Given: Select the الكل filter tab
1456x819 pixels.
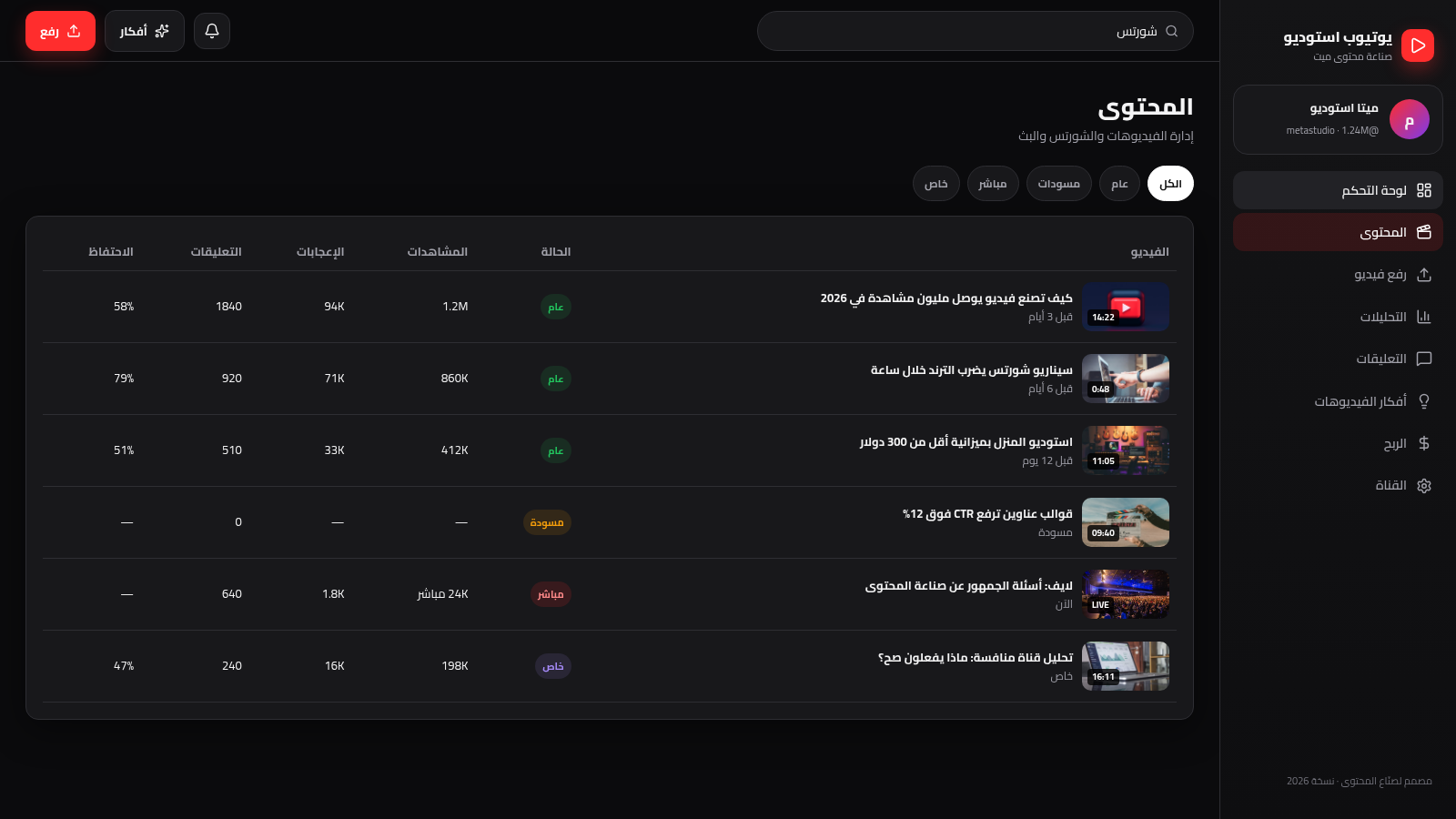Looking at the screenshot, I should [1170, 184].
